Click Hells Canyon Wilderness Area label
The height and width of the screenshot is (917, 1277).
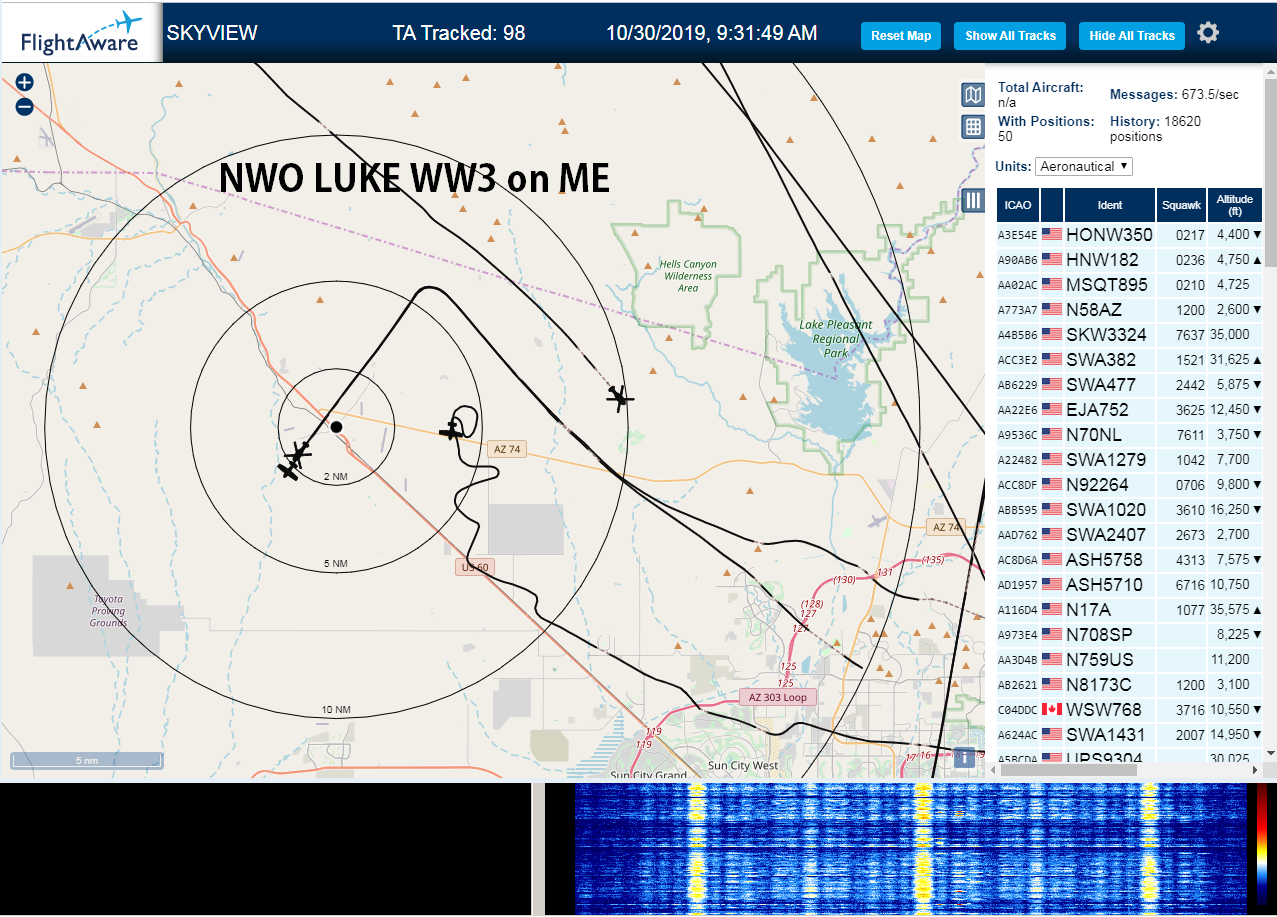point(688,276)
